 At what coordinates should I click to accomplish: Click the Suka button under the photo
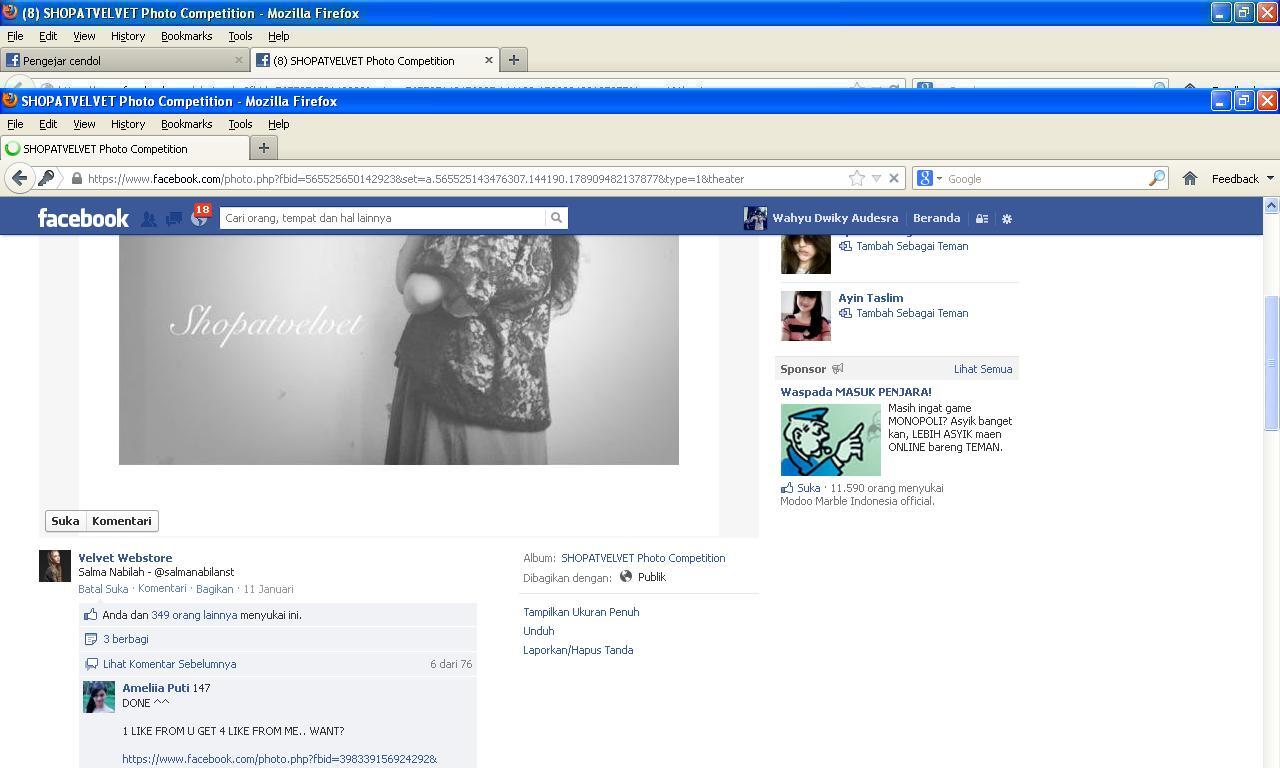tap(65, 521)
